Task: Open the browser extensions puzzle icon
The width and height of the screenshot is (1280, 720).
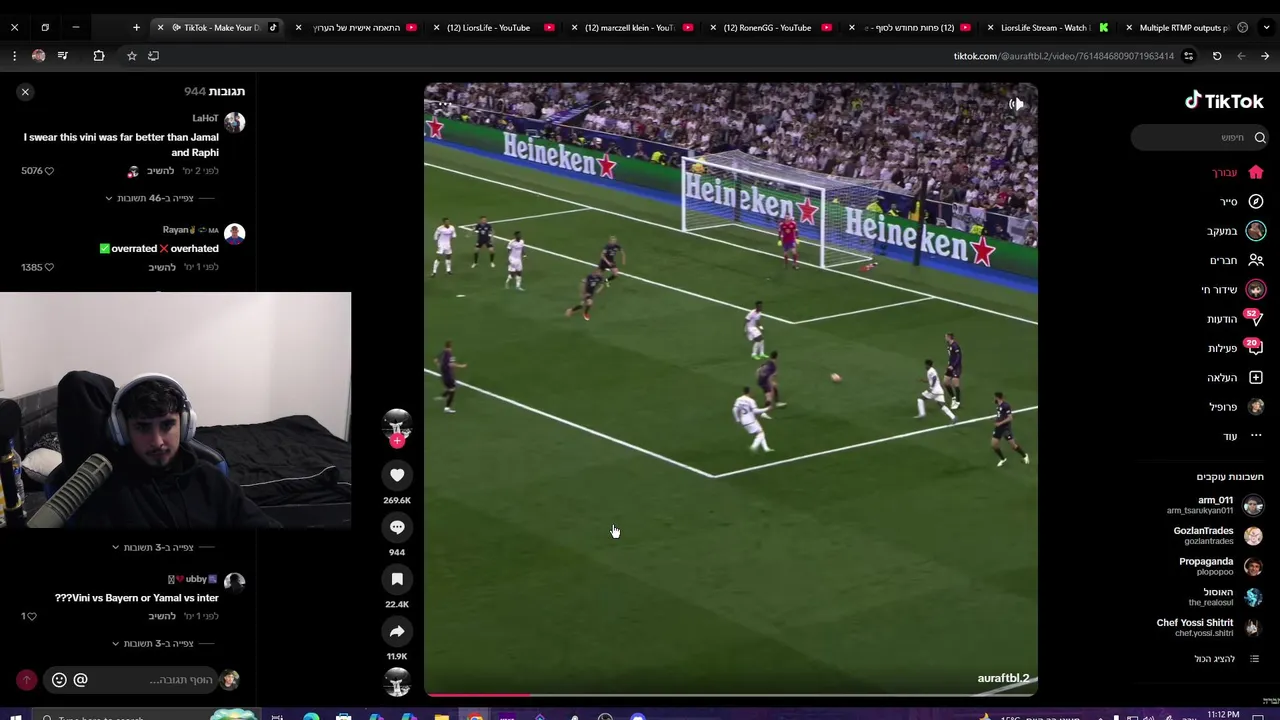Action: pos(99,56)
